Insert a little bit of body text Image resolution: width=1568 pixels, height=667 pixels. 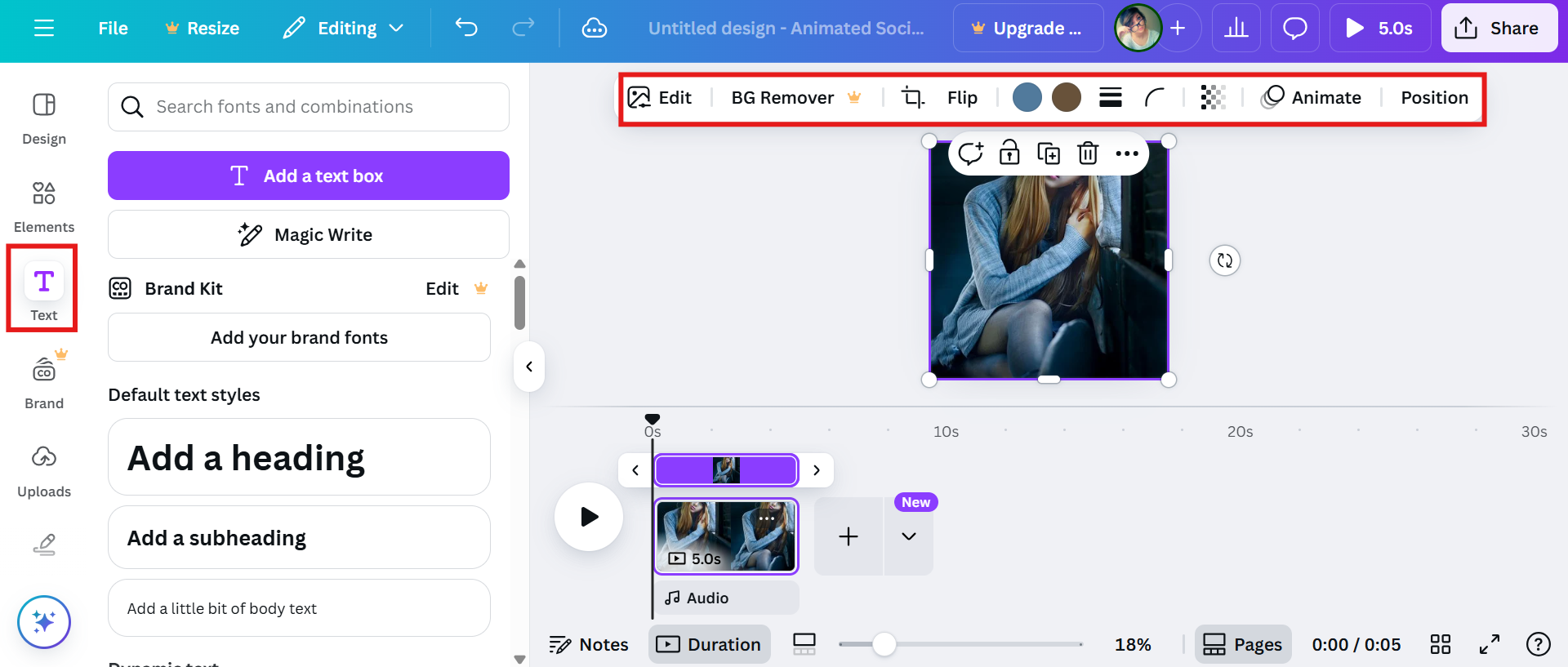click(x=299, y=608)
